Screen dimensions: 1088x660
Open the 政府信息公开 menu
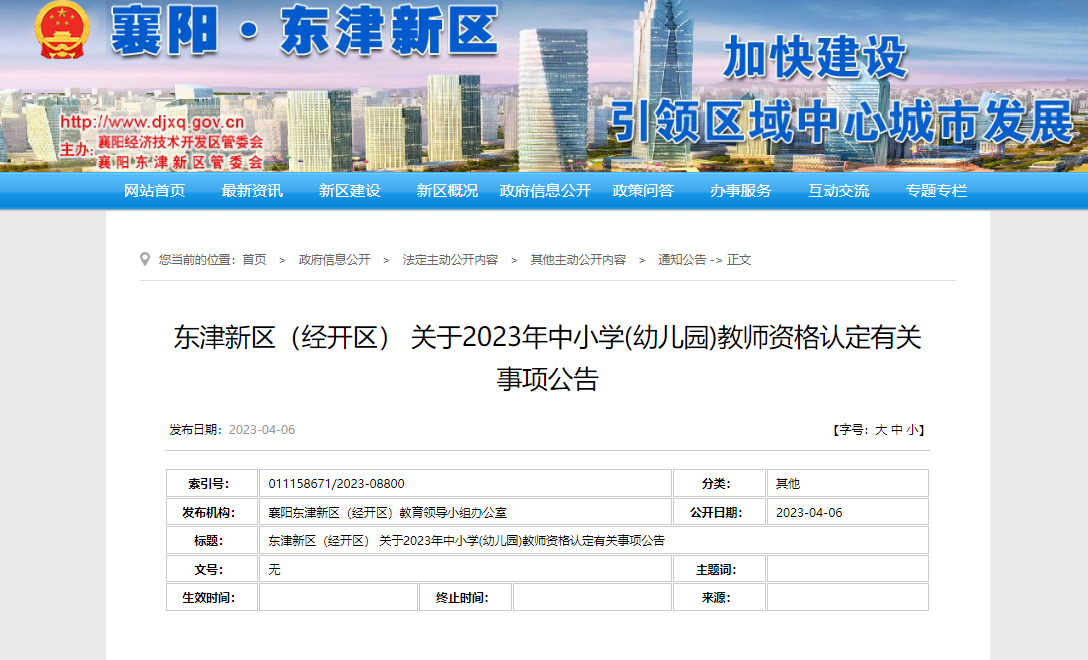(545, 191)
